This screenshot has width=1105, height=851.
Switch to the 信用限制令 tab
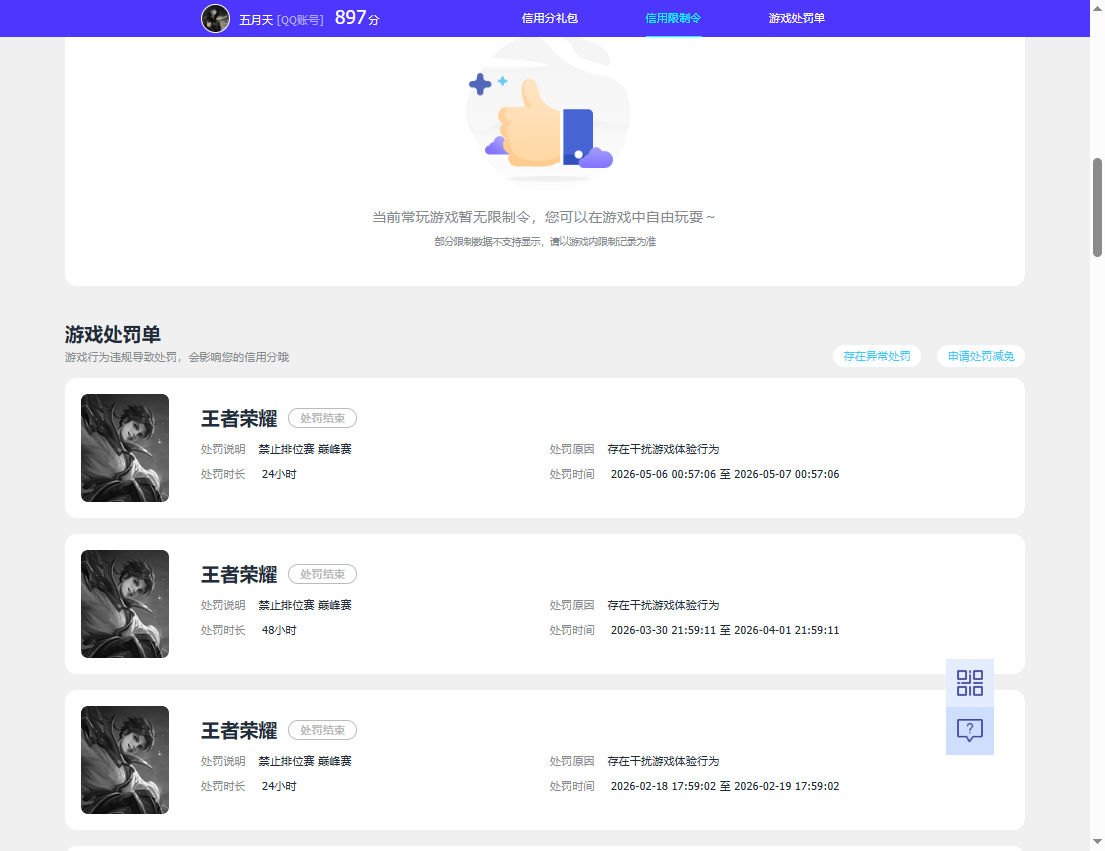pyautogui.click(x=673, y=18)
